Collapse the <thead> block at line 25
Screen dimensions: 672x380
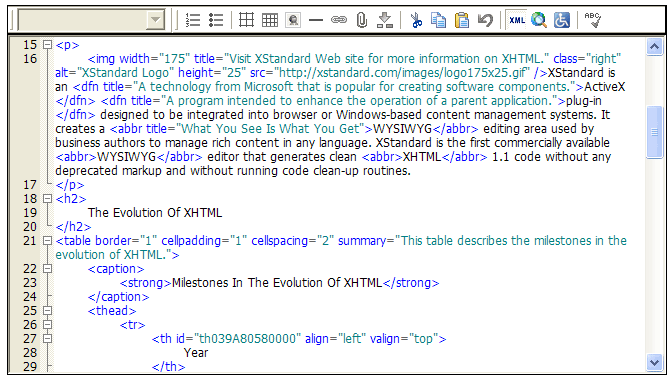coord(48,311)
